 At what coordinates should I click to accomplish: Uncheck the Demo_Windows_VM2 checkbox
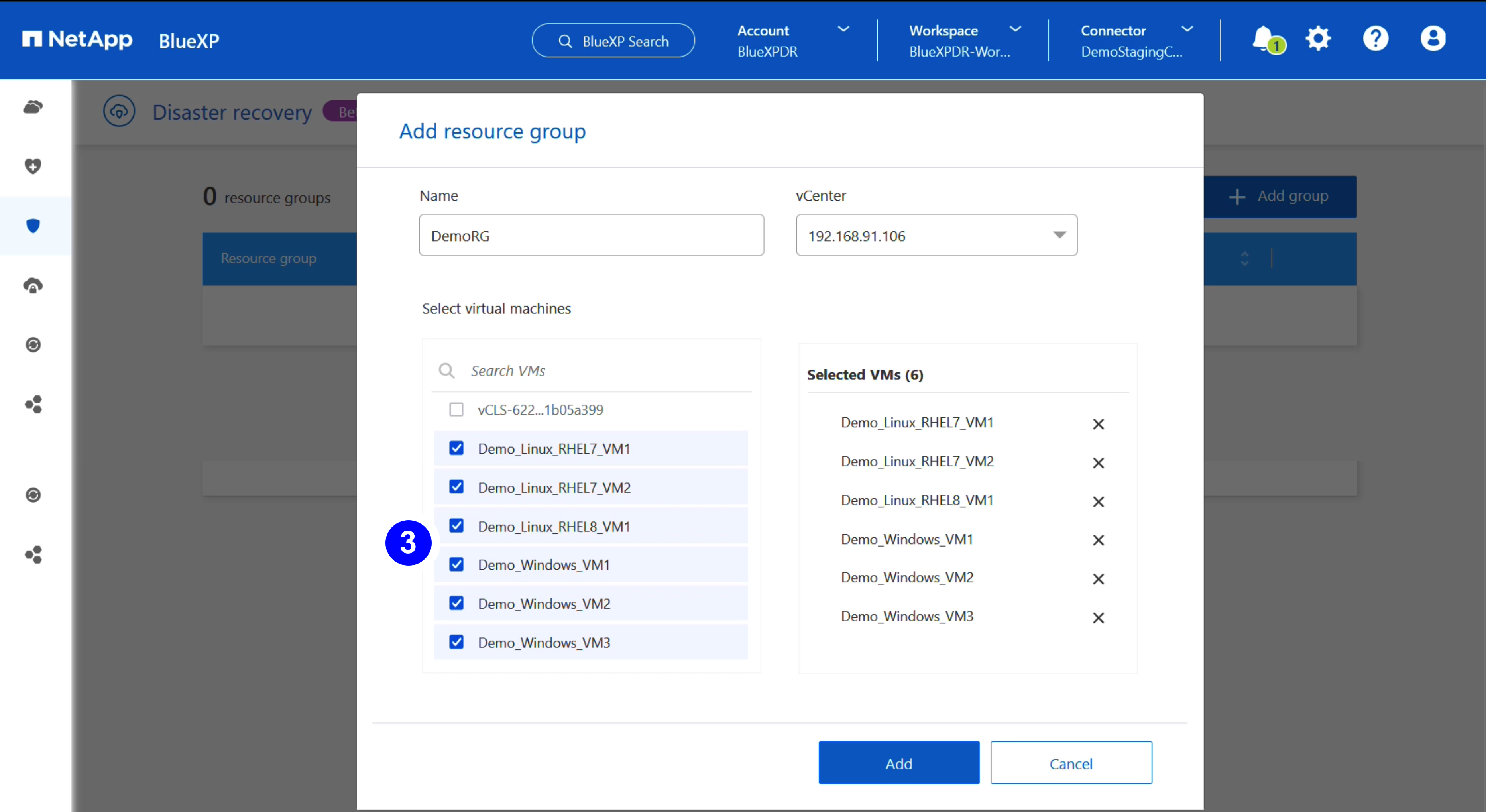pos(456,603)
